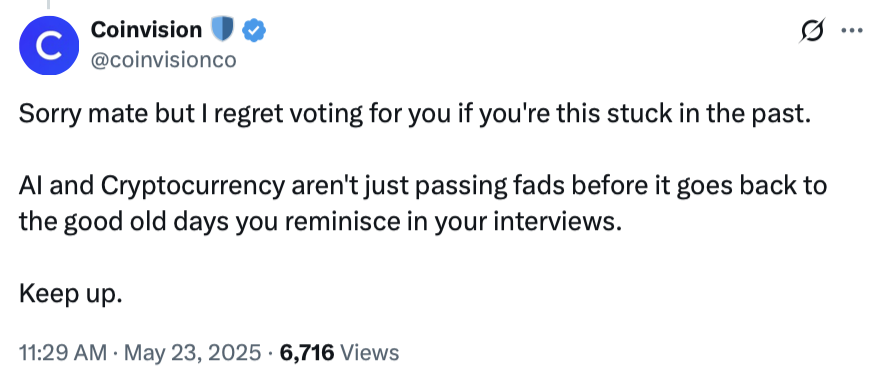Click the 6,716 view count number
888x389 pixels.
pyautogui.click(x=306, y=353)
